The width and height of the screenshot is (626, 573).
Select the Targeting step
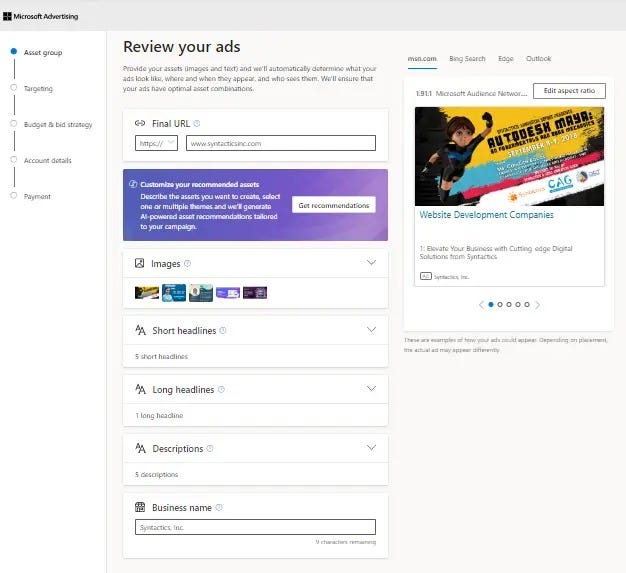pyautogui.click(x=32, y=88)
